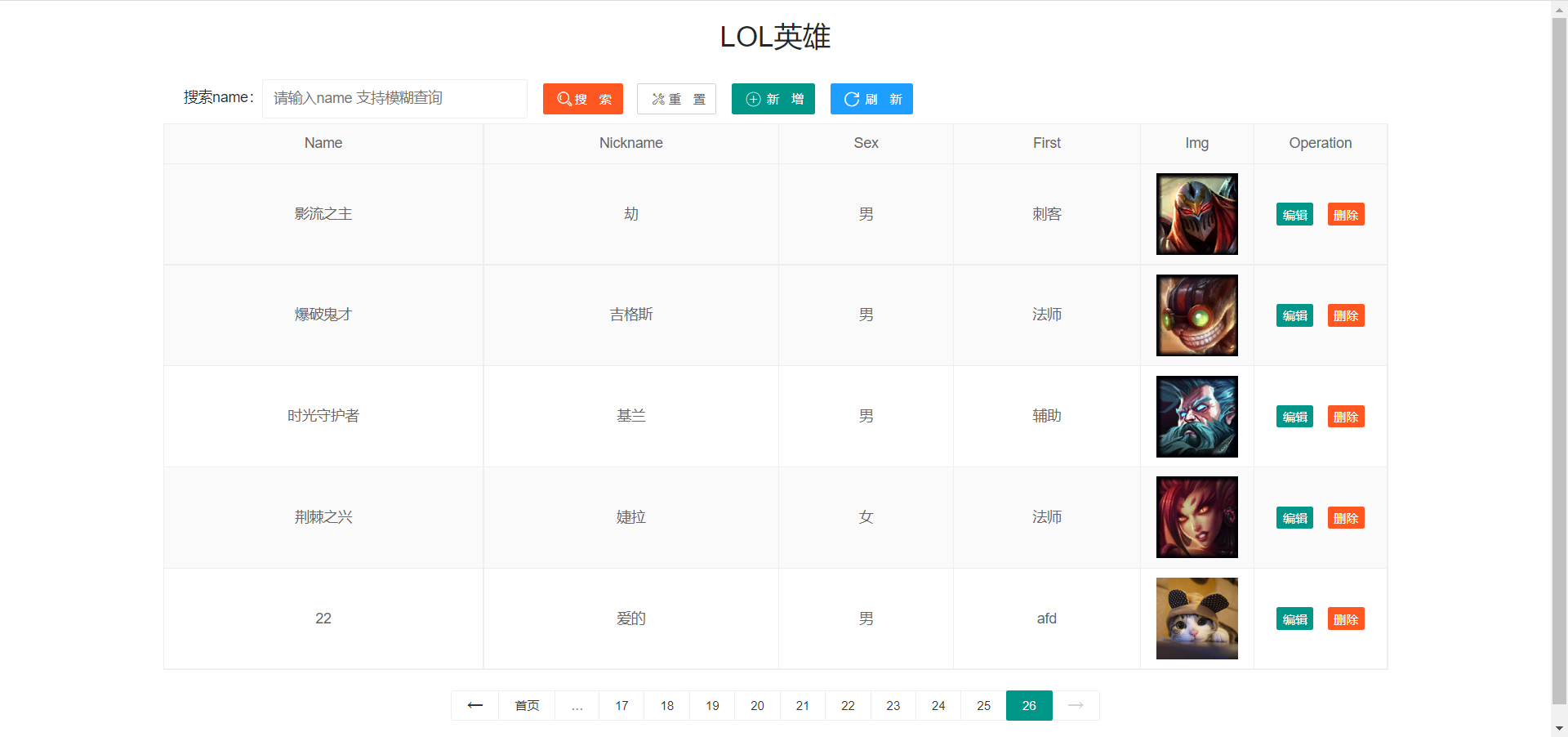The width and height of the screenshot is (1568, 737).
Task: Click the 搜索name label
Action: point(218,97)
